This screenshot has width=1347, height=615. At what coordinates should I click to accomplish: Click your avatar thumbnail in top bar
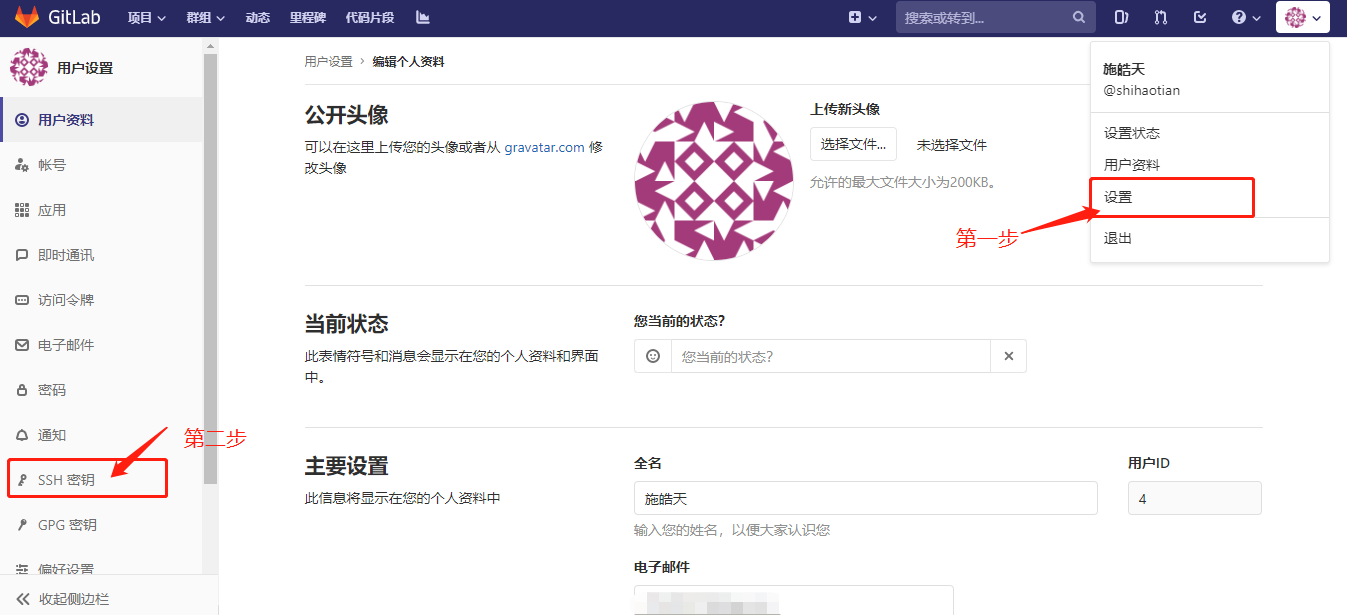(x=1295, y=17)
